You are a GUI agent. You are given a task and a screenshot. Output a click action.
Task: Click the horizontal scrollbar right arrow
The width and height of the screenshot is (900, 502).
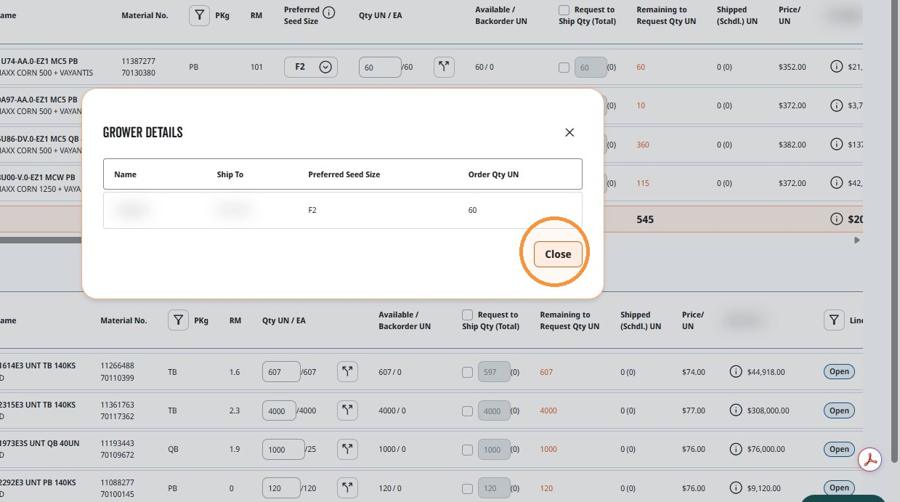[856, 240]
